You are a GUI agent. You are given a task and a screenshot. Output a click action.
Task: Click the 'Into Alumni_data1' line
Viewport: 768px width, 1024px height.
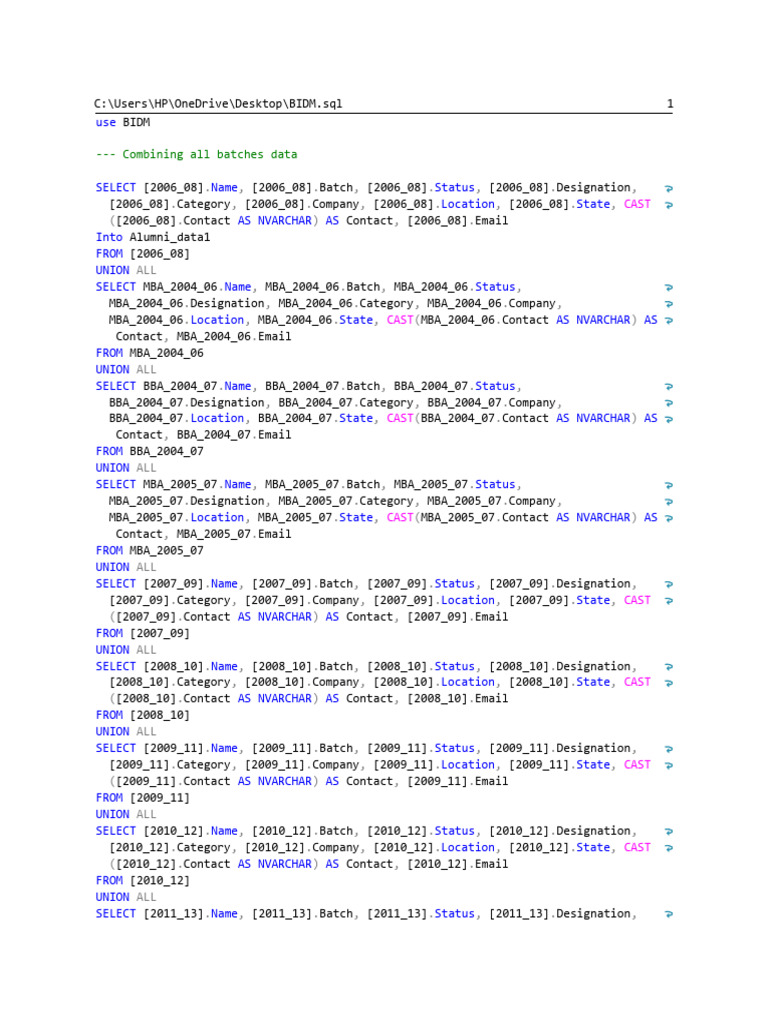click(153, 237)
